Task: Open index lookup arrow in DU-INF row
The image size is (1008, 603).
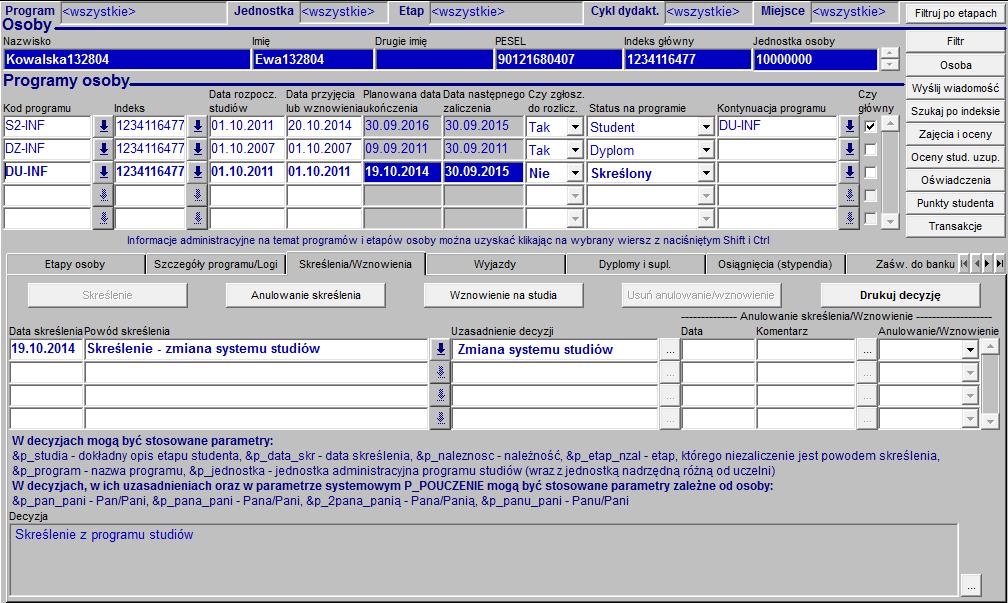Action: (x=197, y=173)
